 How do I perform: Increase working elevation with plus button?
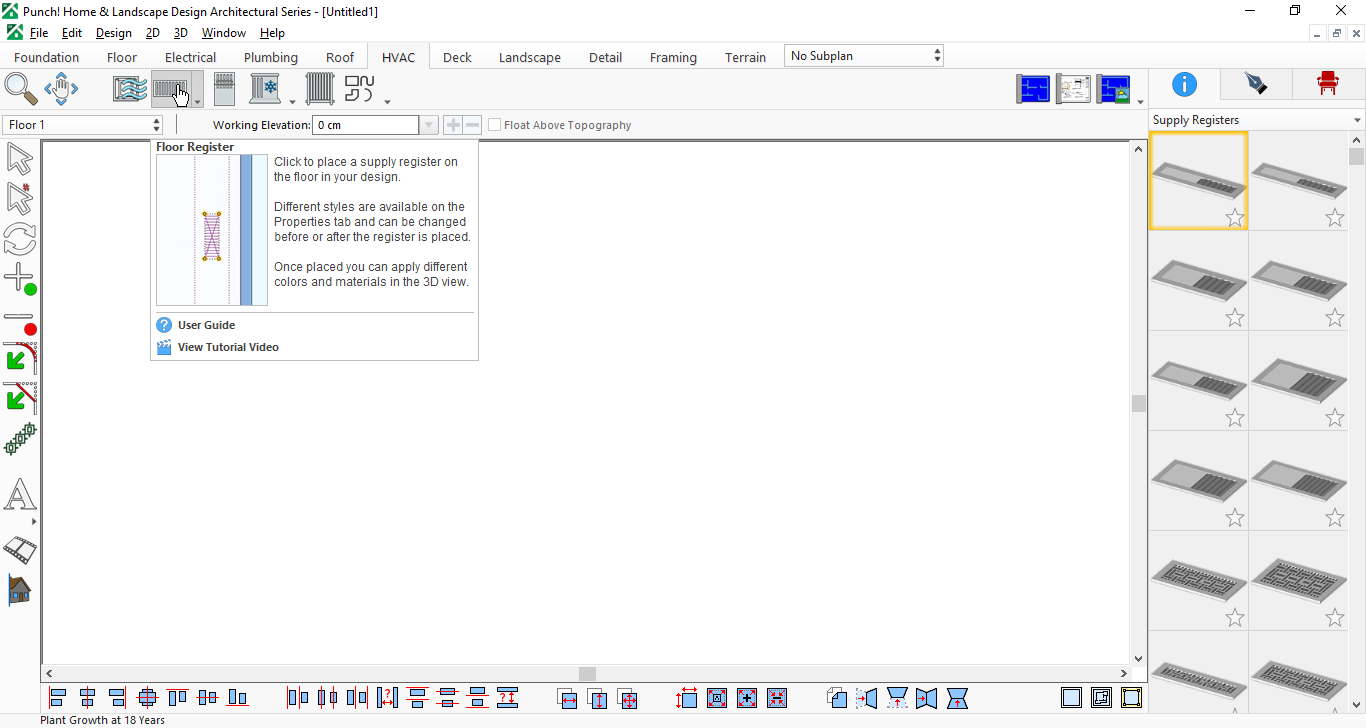click(x=453, y=125)
